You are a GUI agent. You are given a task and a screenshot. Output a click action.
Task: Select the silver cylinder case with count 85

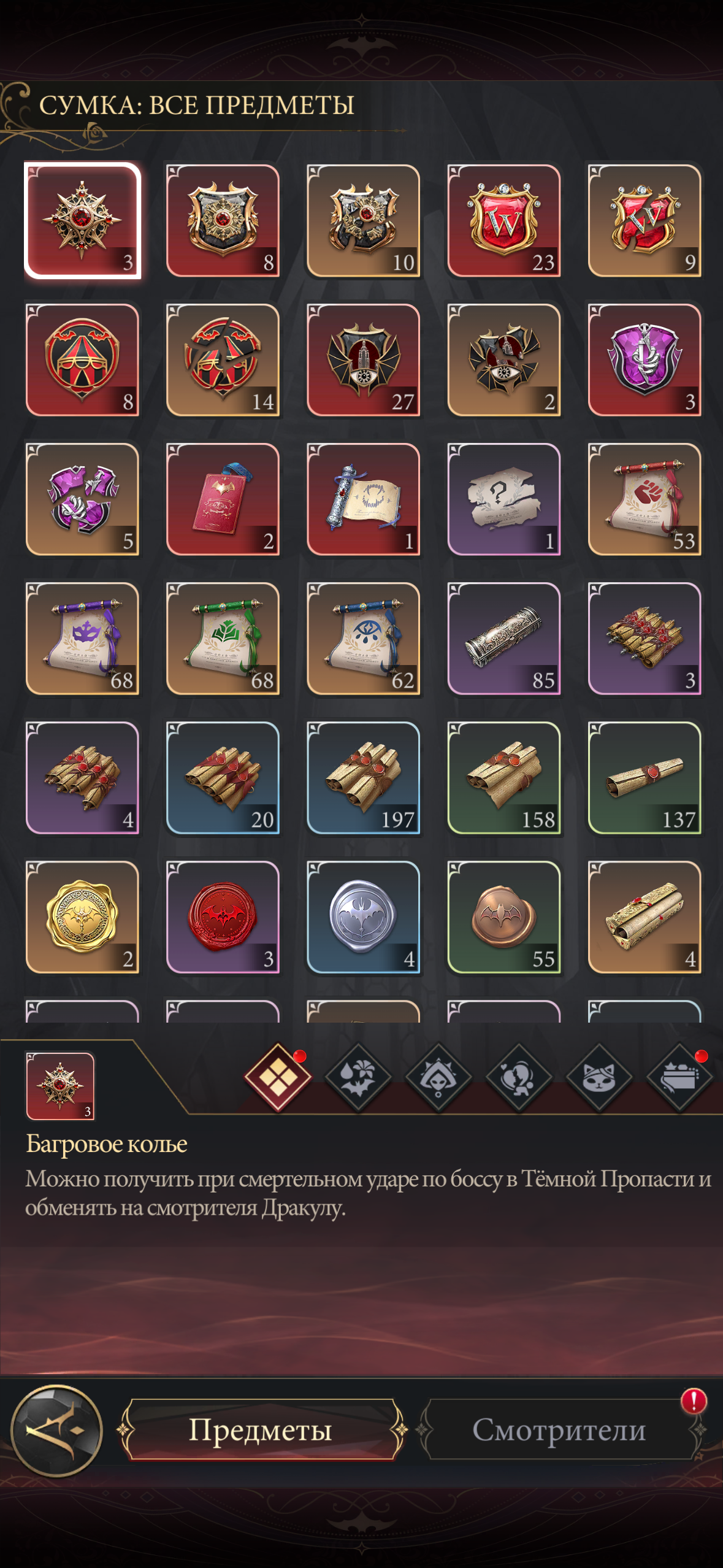coord(503,639)
